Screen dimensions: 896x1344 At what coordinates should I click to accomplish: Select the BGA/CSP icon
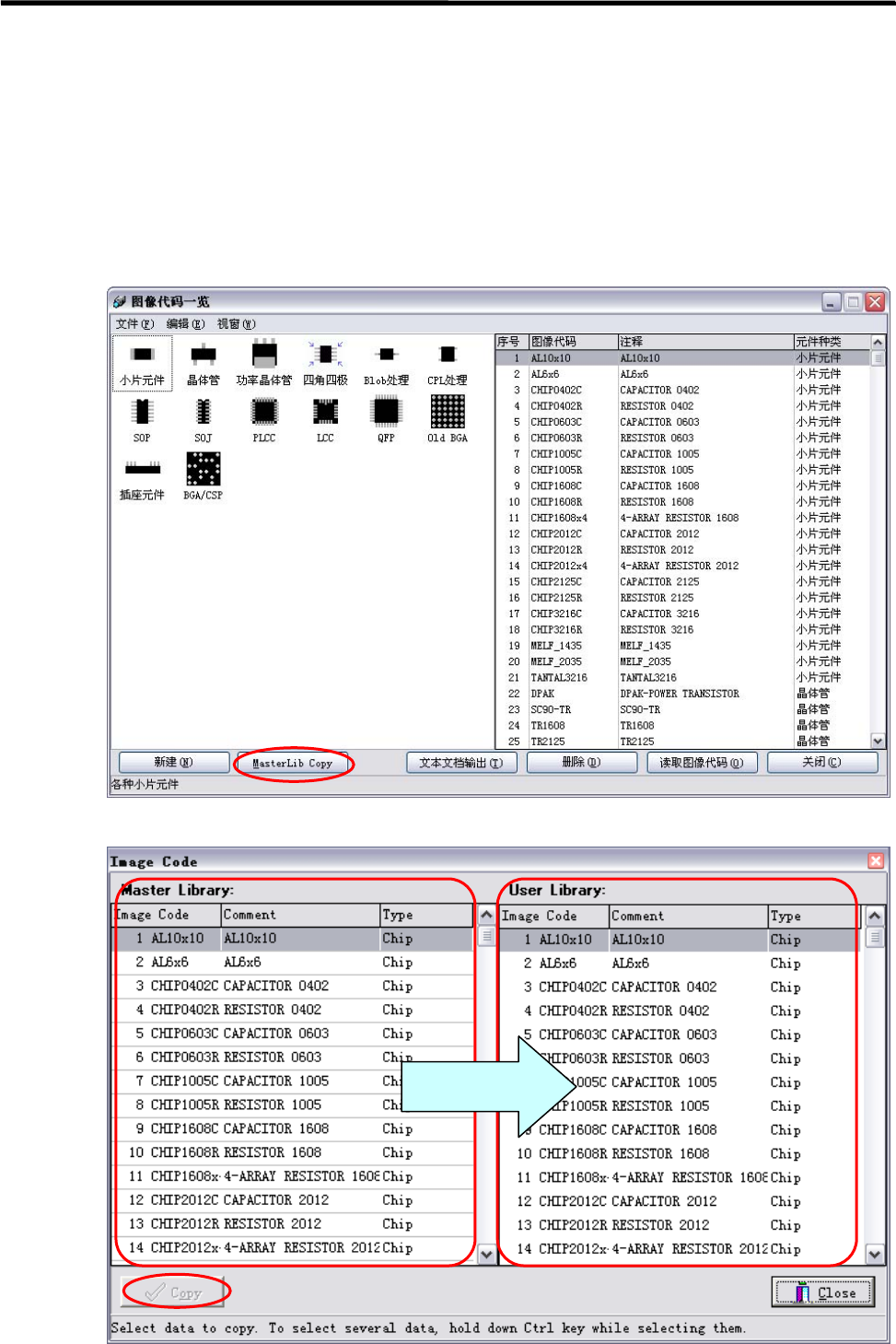204,476
